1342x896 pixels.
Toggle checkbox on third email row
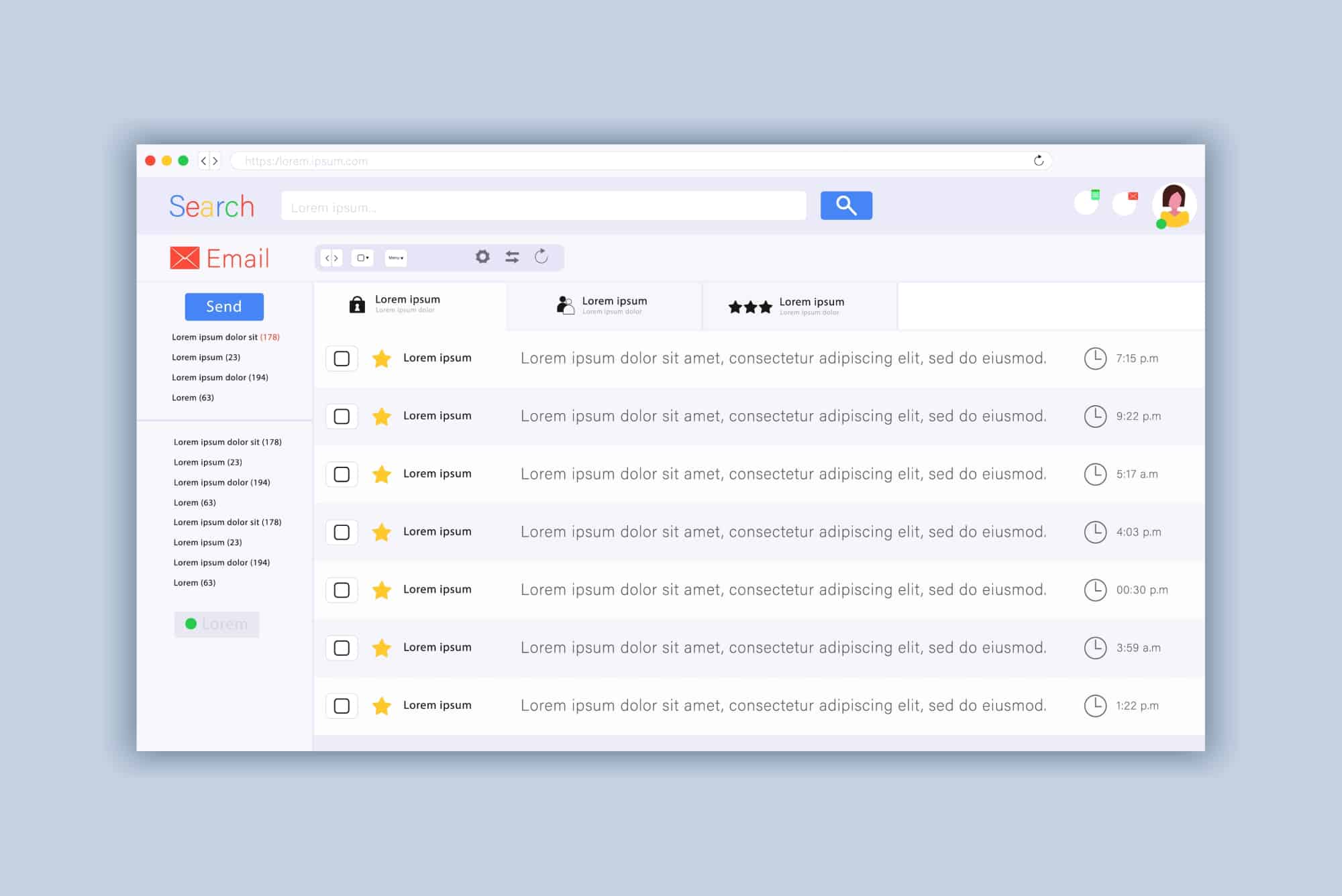[x=341, y=473]
